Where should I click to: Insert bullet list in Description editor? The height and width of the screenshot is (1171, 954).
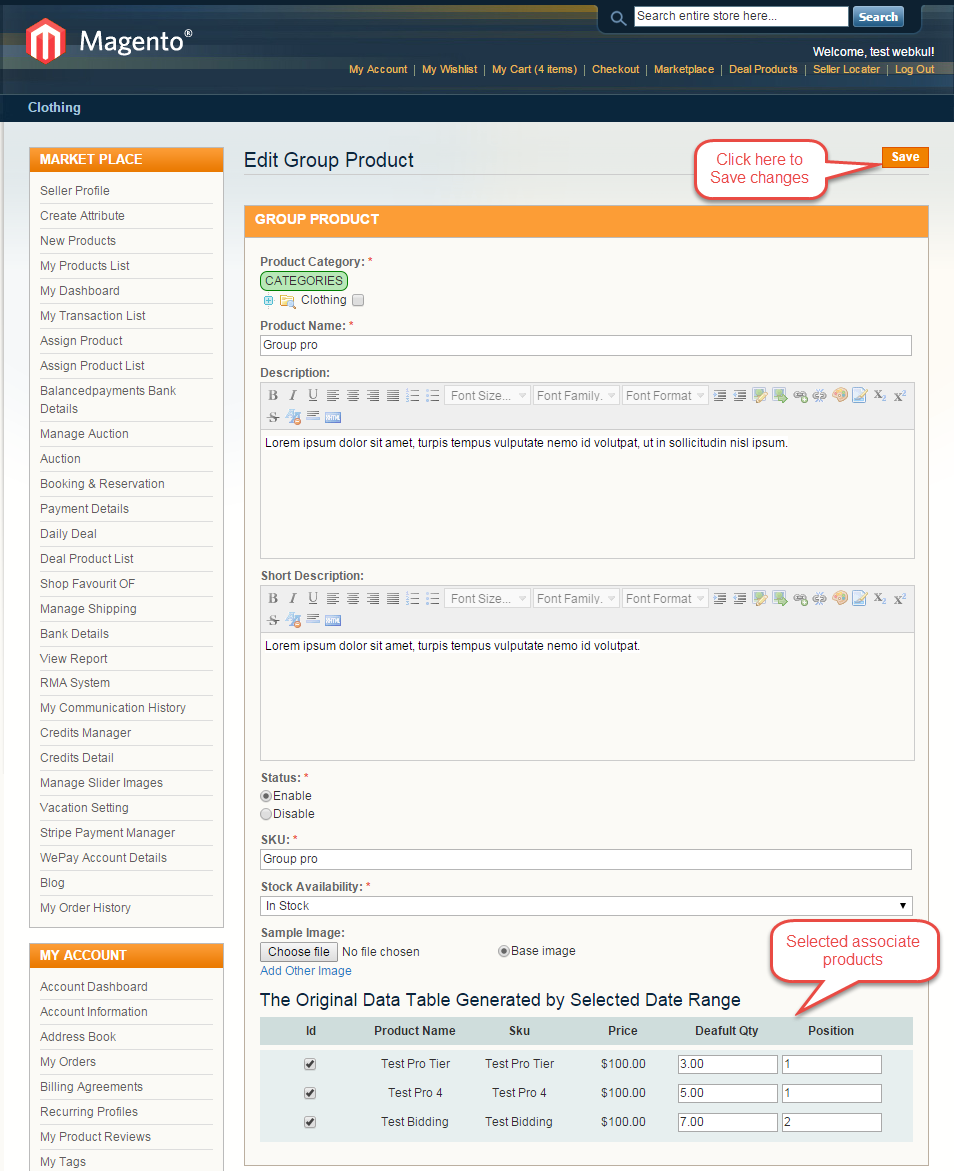click(433, 396)
